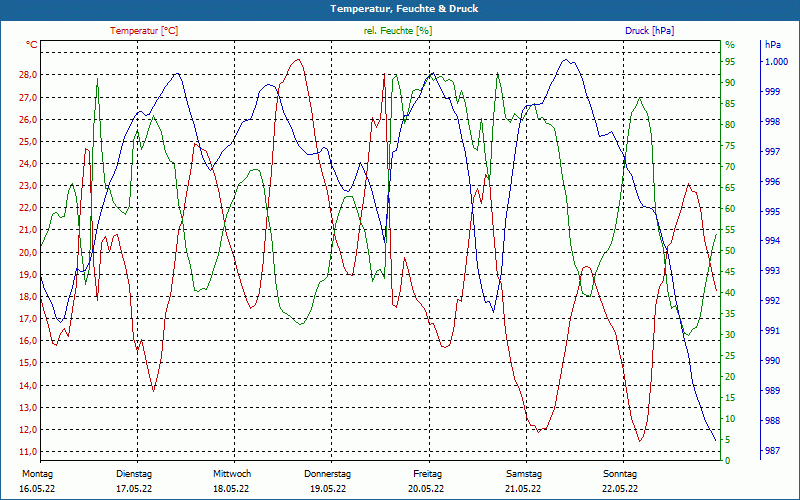This screenshot has width=800, height=500.
Task: Click the '22,0' temperature axis value
Action: click(x=28, y=208)
